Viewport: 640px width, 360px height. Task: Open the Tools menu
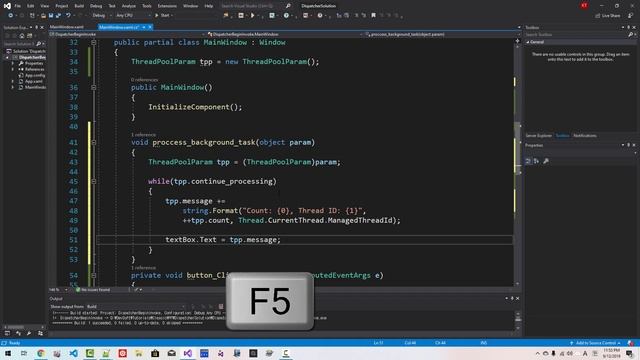147,6
